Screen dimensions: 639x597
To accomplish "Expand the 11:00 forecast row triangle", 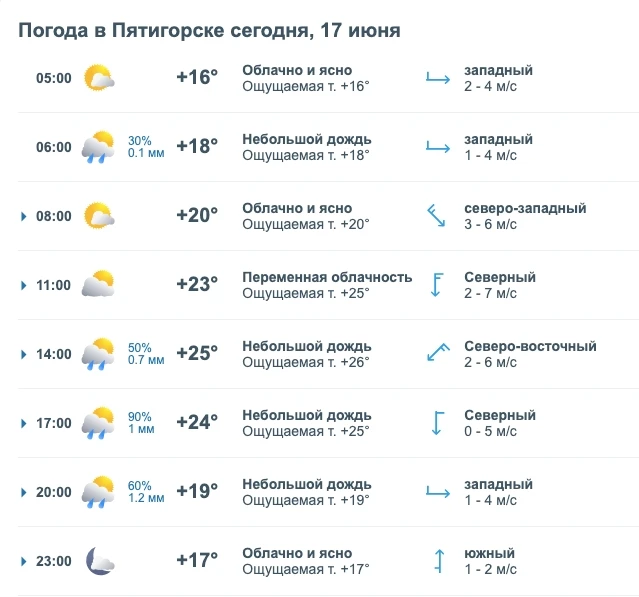I will tap(24, 285).
